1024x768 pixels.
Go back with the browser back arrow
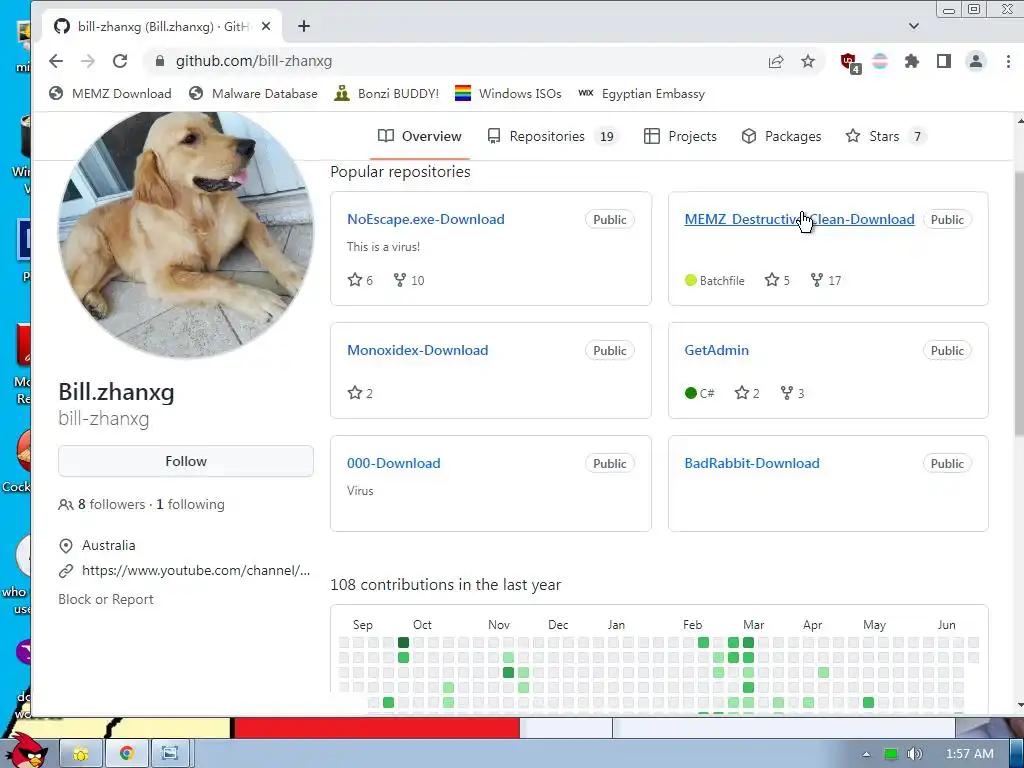[56, 61]
